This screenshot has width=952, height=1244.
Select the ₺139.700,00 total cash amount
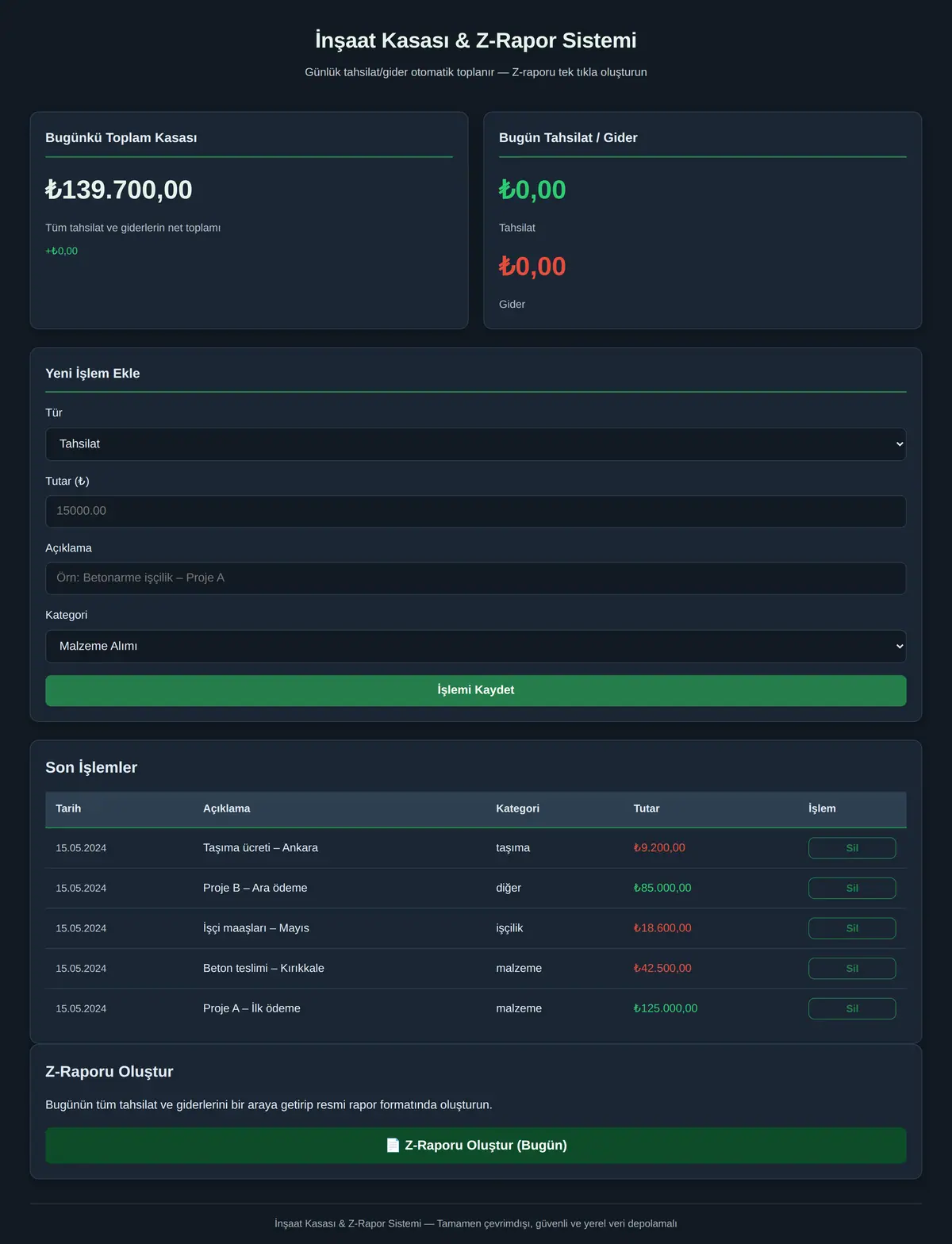click(119, 190)
